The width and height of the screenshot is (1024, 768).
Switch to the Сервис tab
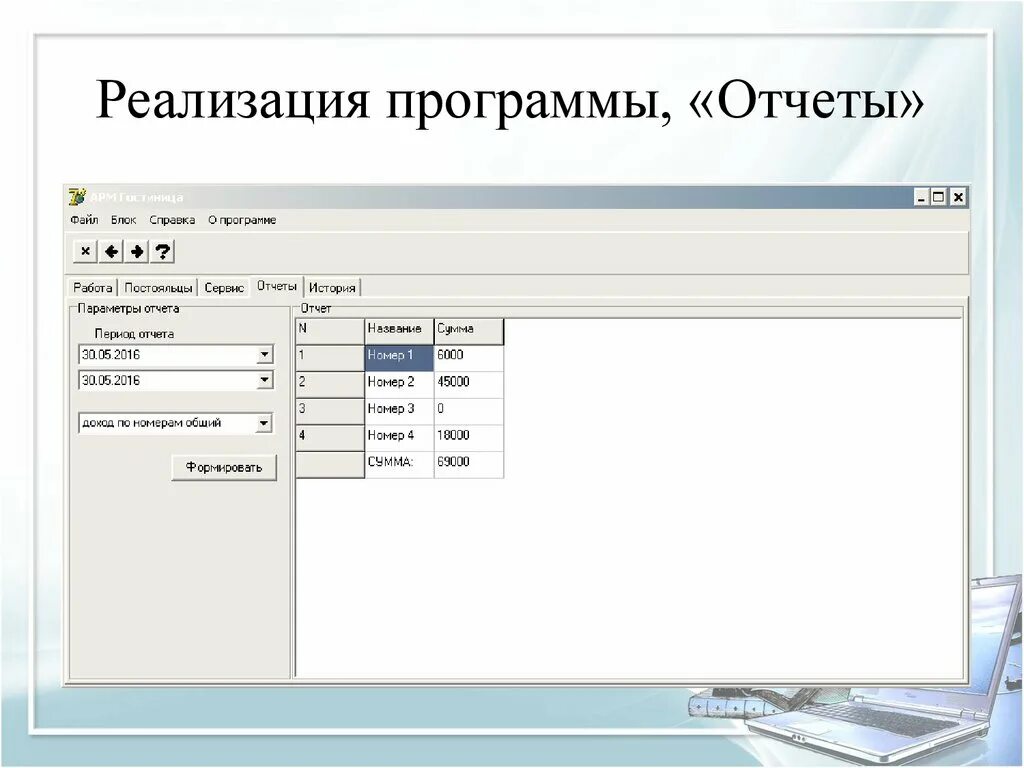point(224,287)
